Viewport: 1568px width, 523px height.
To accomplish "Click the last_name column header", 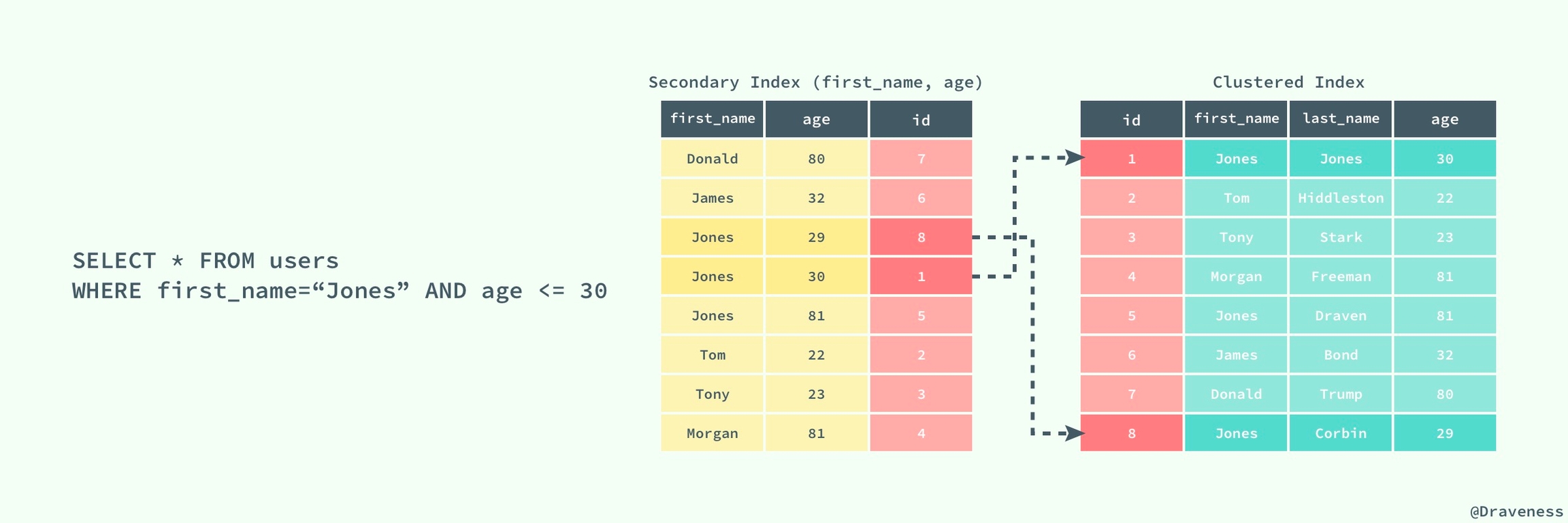I will click(1340, 118).
